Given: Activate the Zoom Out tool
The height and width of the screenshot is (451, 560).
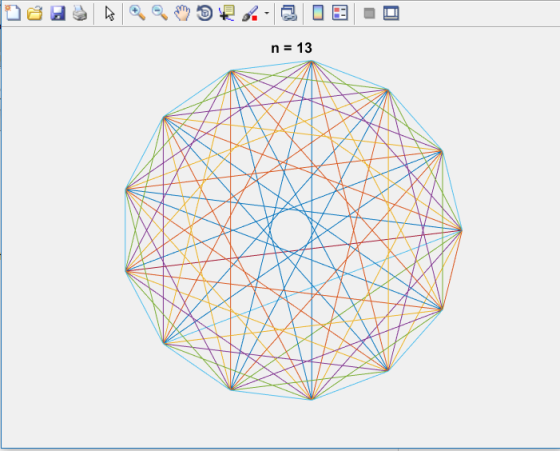Looking at the screenshot, I should tap(160, 13).
